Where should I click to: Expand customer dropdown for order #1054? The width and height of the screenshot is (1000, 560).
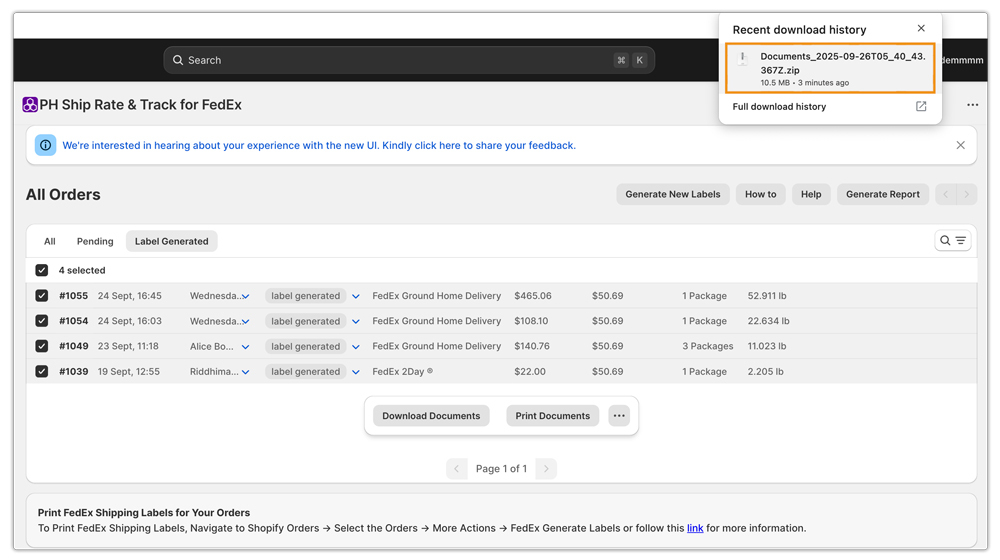[246, 321]
